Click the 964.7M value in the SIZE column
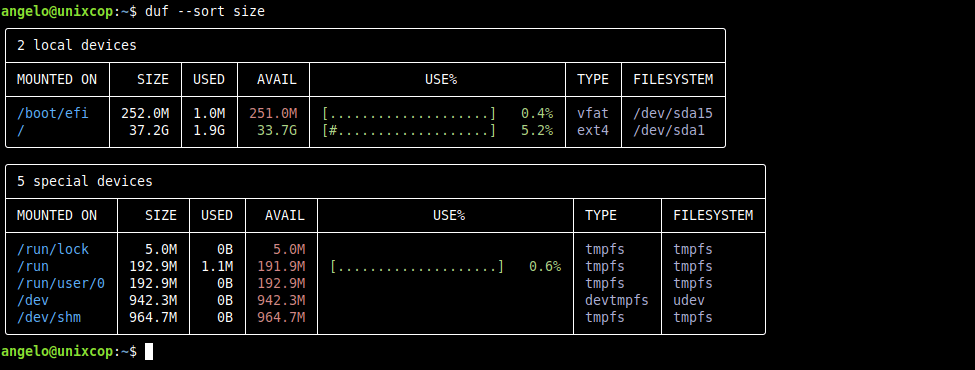This screenshot has height=370, width=975. [153, 317]
